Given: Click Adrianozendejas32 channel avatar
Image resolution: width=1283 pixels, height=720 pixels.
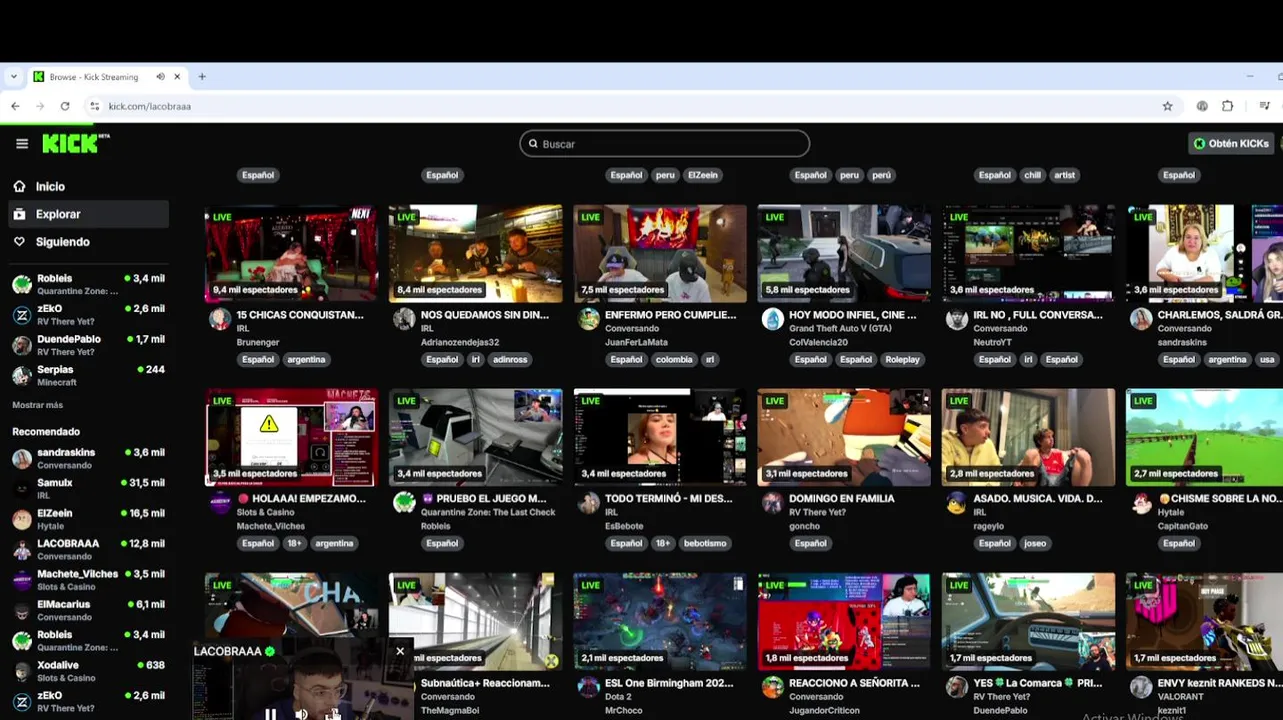Looking at the screenshot, I should tap(404, 319).
